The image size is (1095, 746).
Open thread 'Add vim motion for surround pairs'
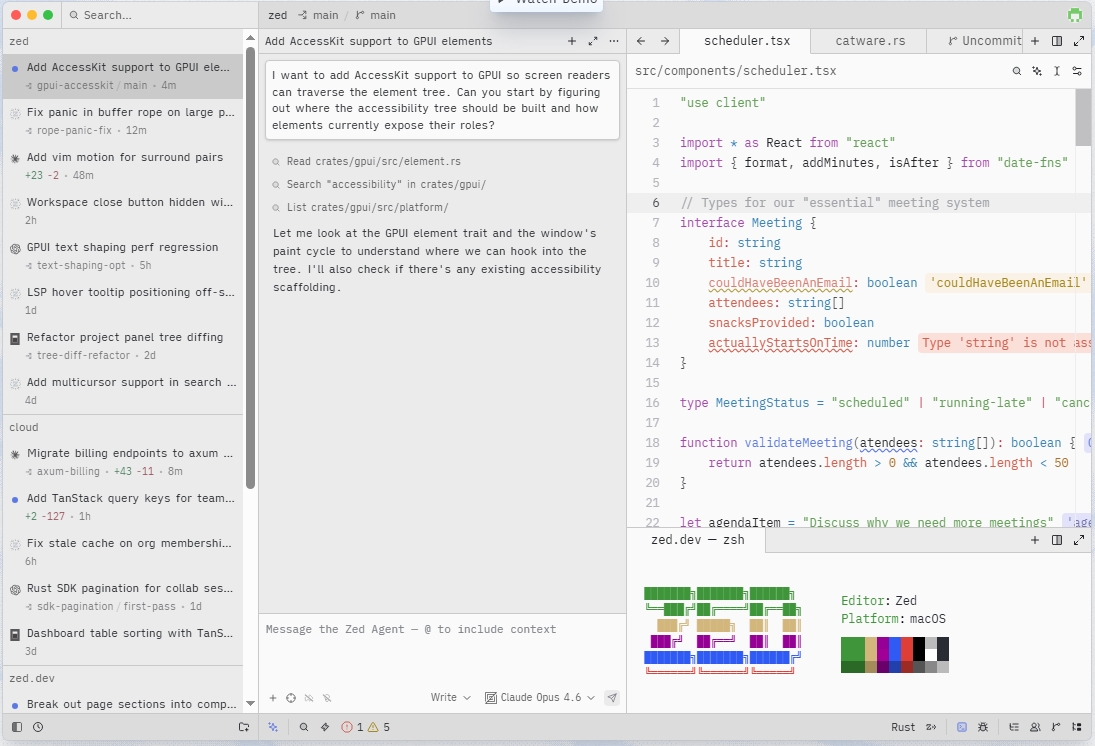pyautogui.click(x=123, y=166)
